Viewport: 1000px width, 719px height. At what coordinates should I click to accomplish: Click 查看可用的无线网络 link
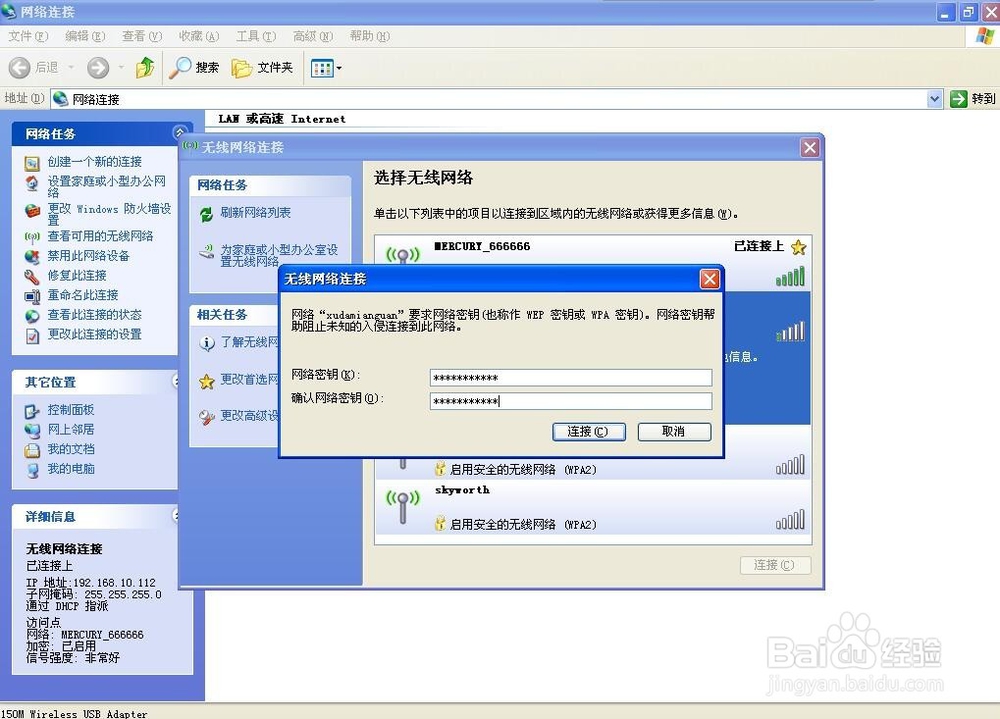[x=100, y=236]
